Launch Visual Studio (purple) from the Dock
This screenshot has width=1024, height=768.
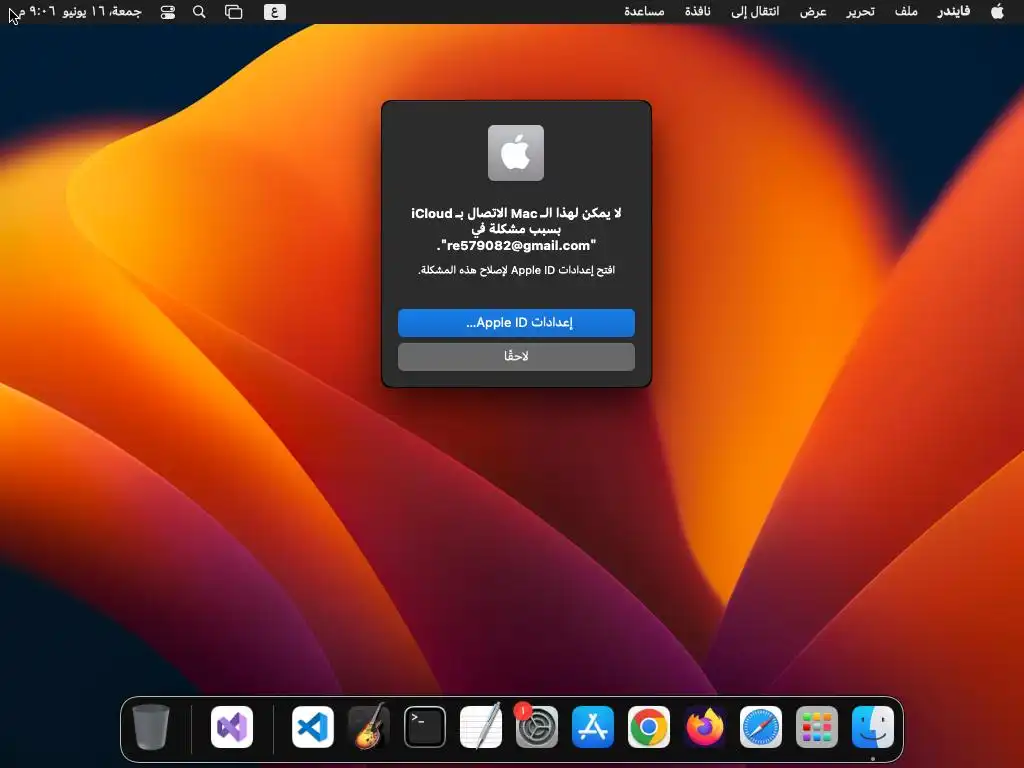coord(232,727)
